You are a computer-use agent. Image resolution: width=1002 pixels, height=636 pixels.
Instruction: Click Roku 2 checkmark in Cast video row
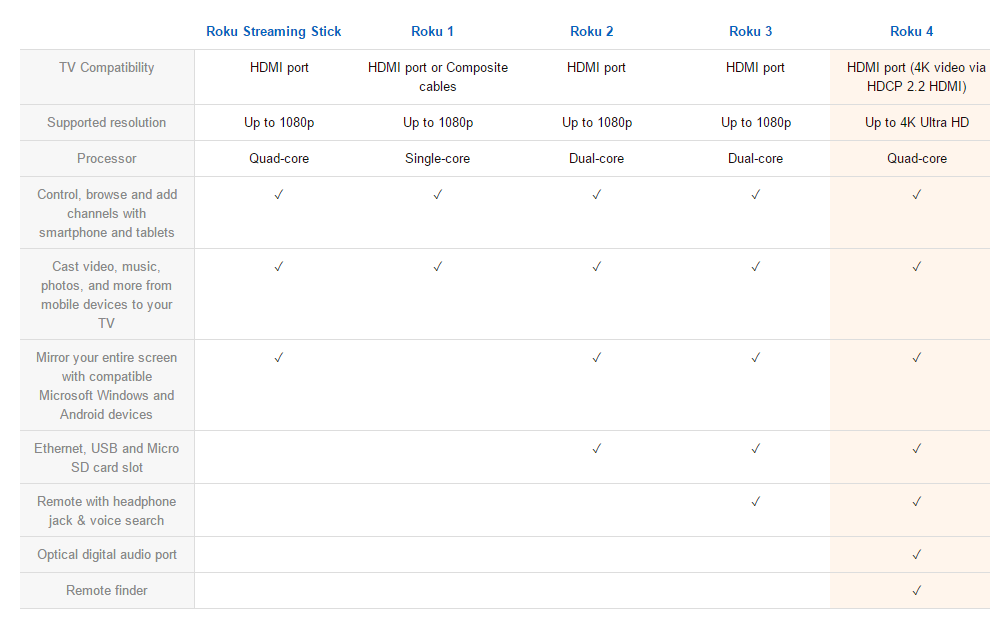coord(596,267)
